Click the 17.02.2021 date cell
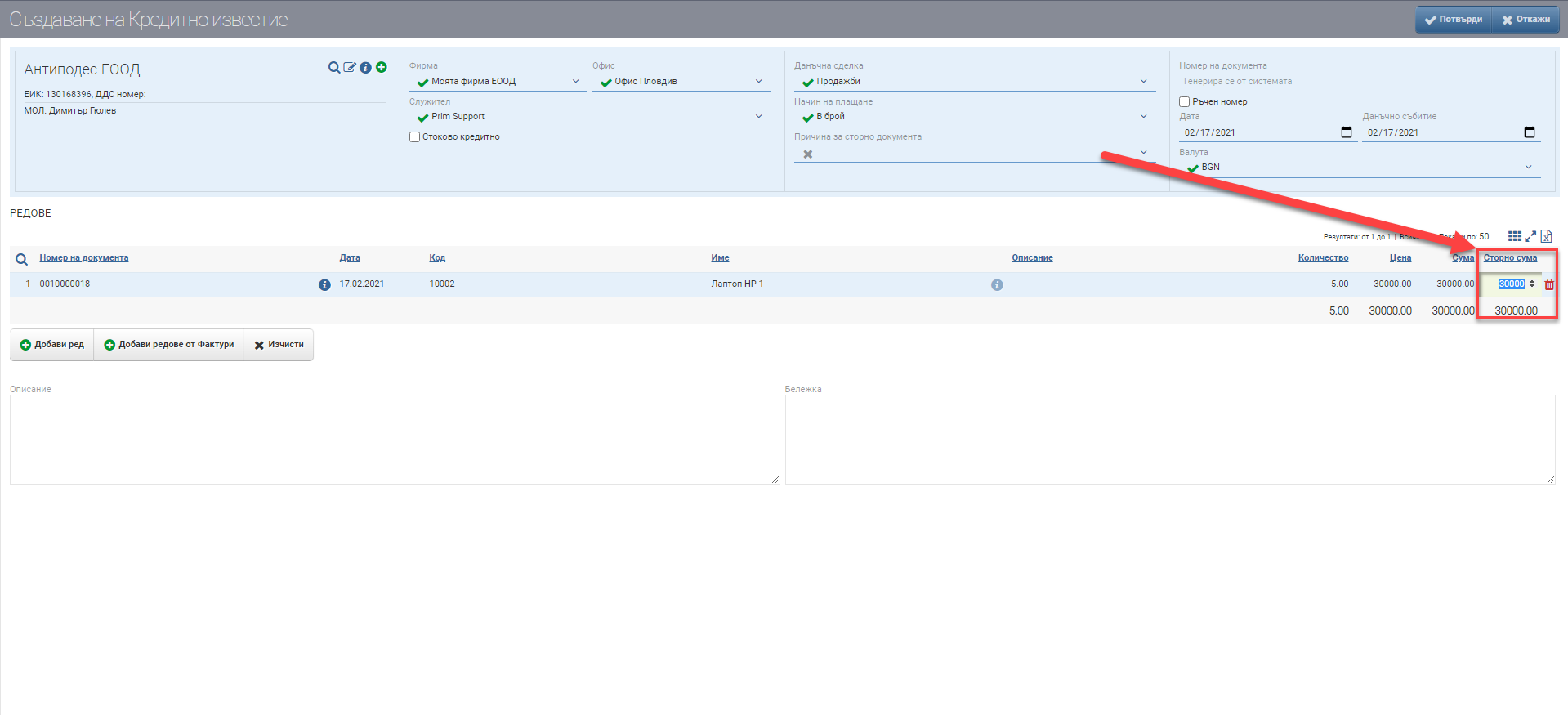1568x715 pixels. click(361, 284)
